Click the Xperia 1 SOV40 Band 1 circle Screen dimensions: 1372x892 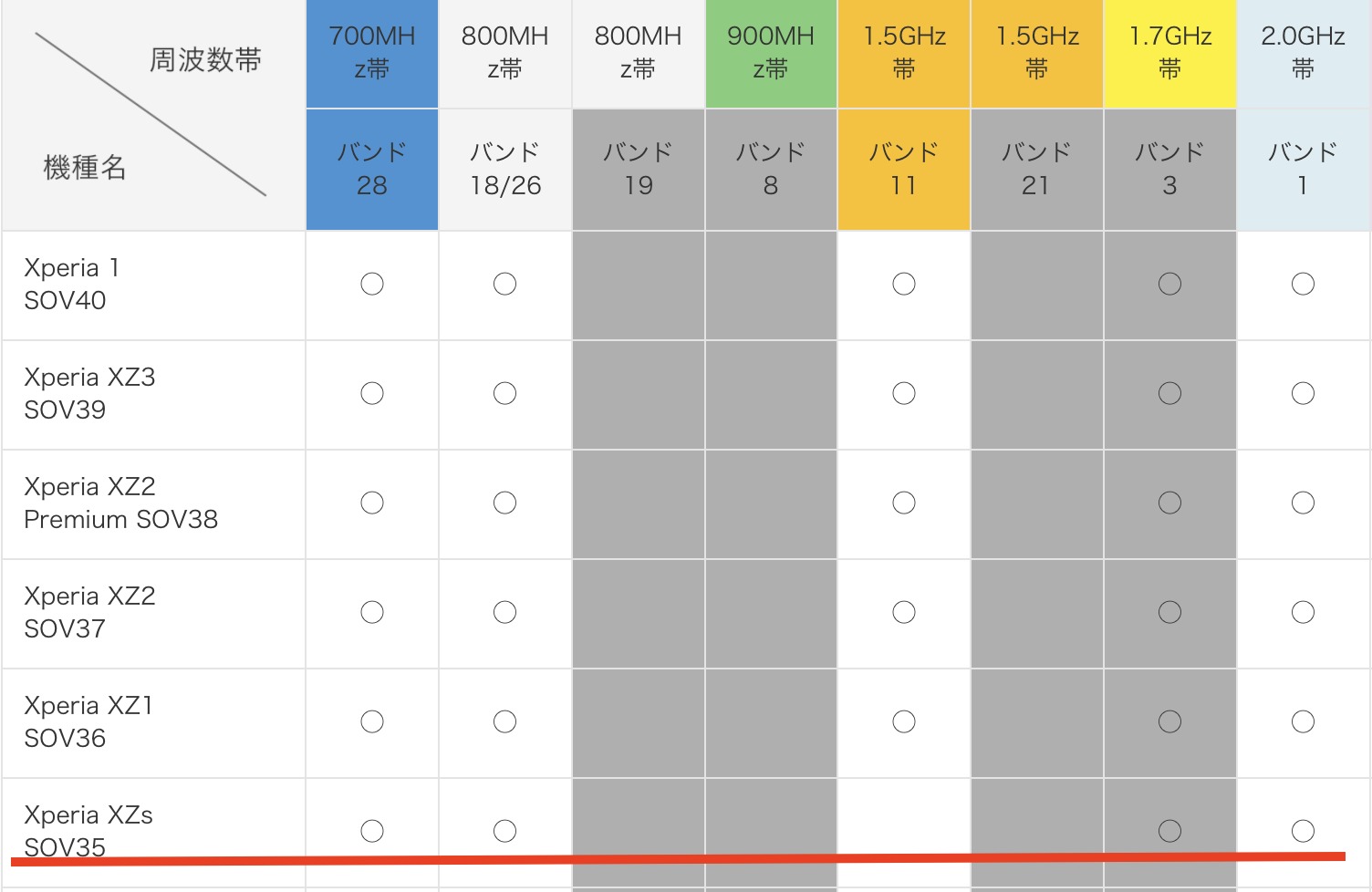tap(1303, 284)
